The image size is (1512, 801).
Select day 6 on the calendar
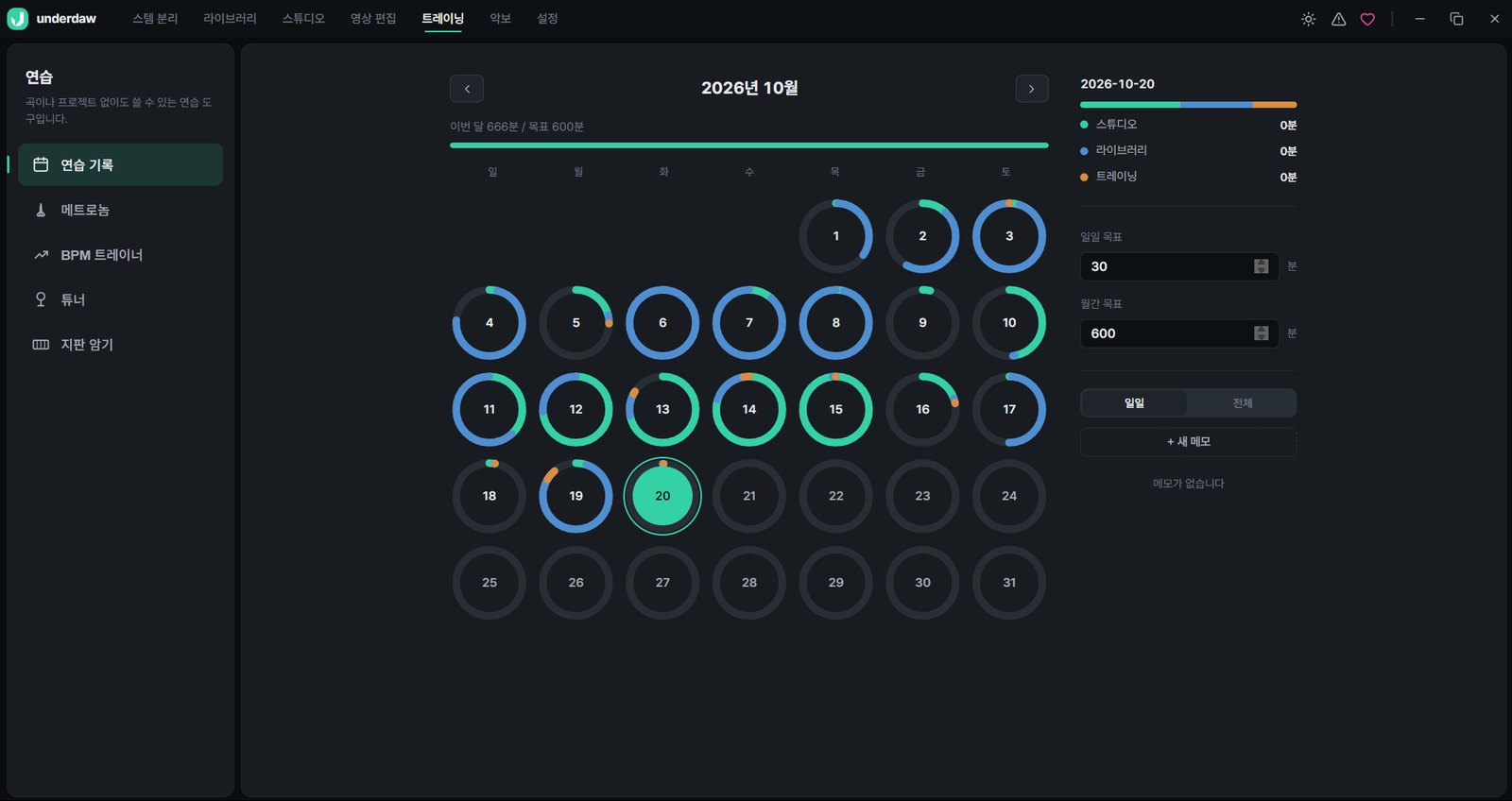click(662, 323)
